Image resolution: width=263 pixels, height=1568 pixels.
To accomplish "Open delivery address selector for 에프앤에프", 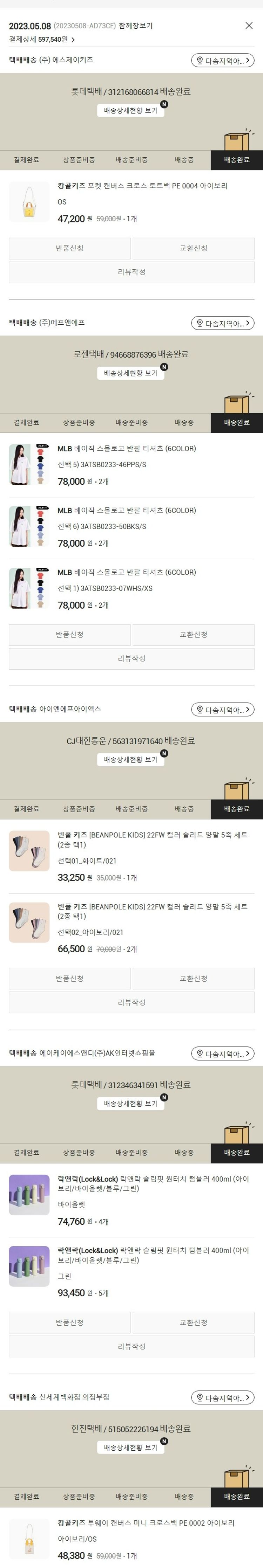I will tap(223, 323).
